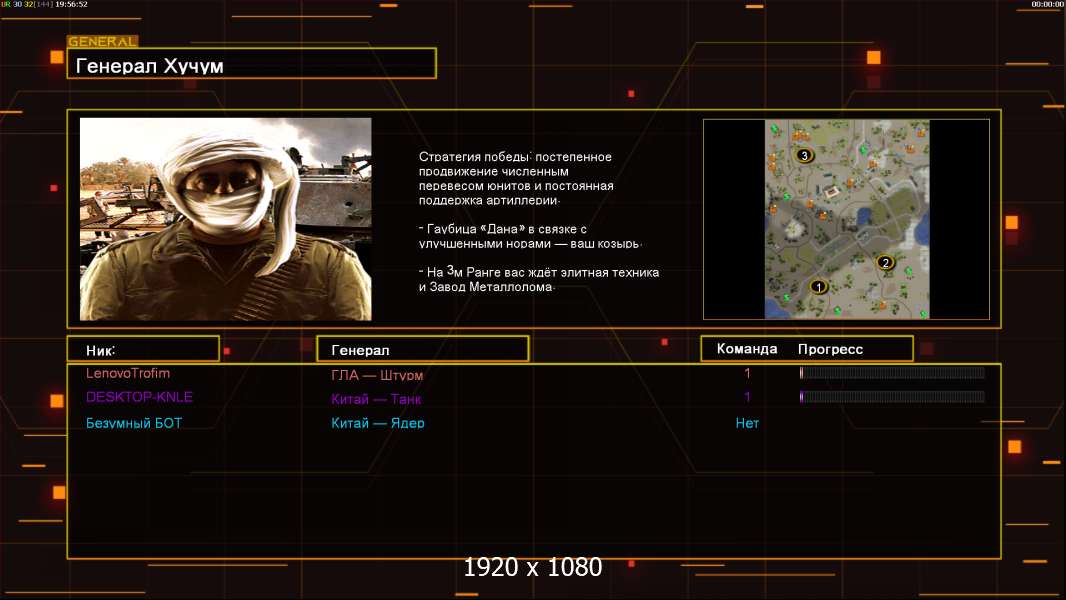Image resolution: width=1066 pixels, height=600 pixels.
Task: Select Безумный БОТ player entry
Action: (134, 423)
